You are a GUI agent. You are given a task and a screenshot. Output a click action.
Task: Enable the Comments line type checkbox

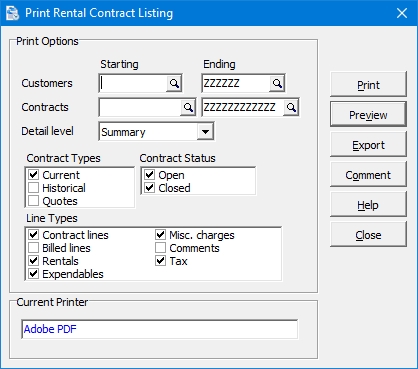click(x=160, y=248)
